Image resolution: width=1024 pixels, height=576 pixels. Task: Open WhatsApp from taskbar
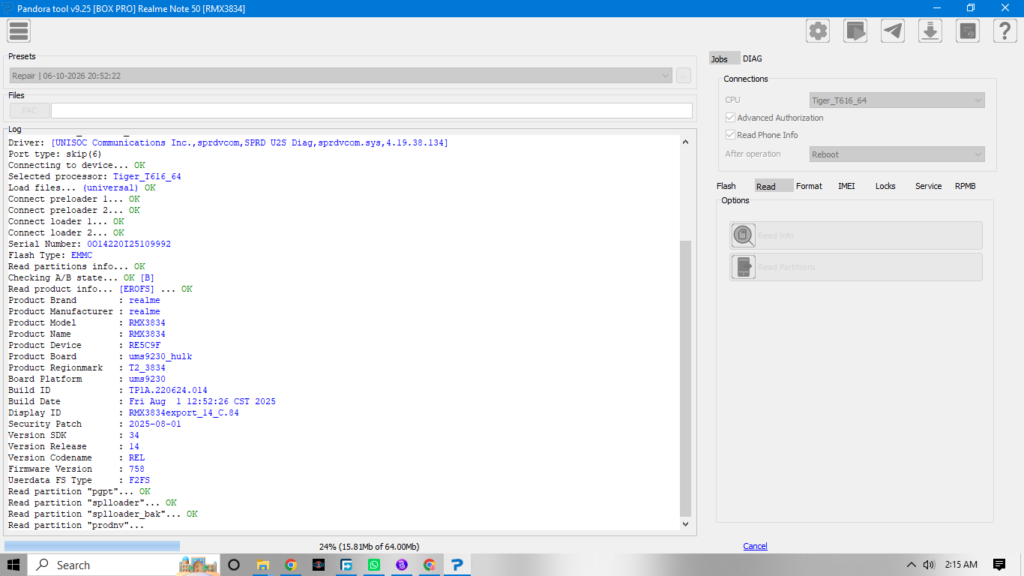point(374,565)
